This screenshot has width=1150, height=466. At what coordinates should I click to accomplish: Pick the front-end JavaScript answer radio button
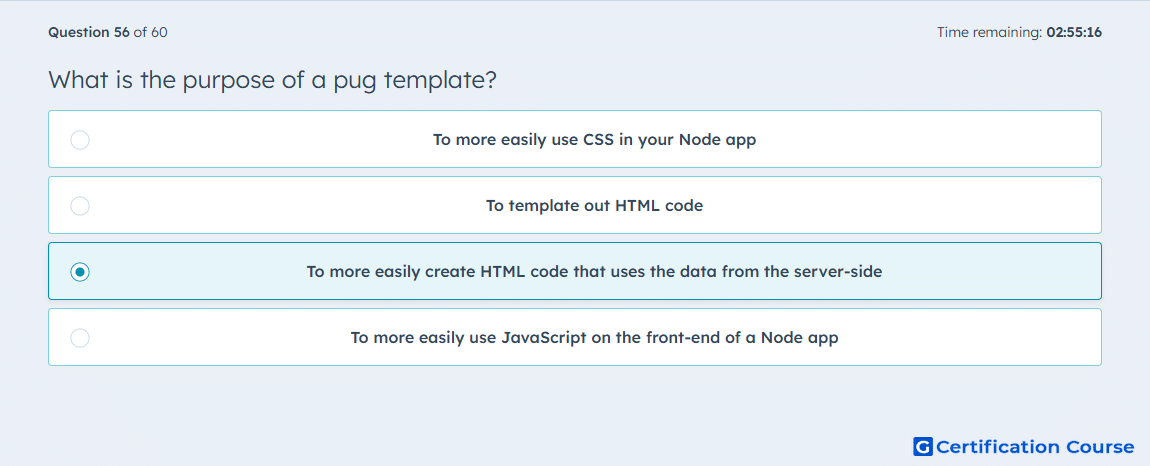[80, 338]
